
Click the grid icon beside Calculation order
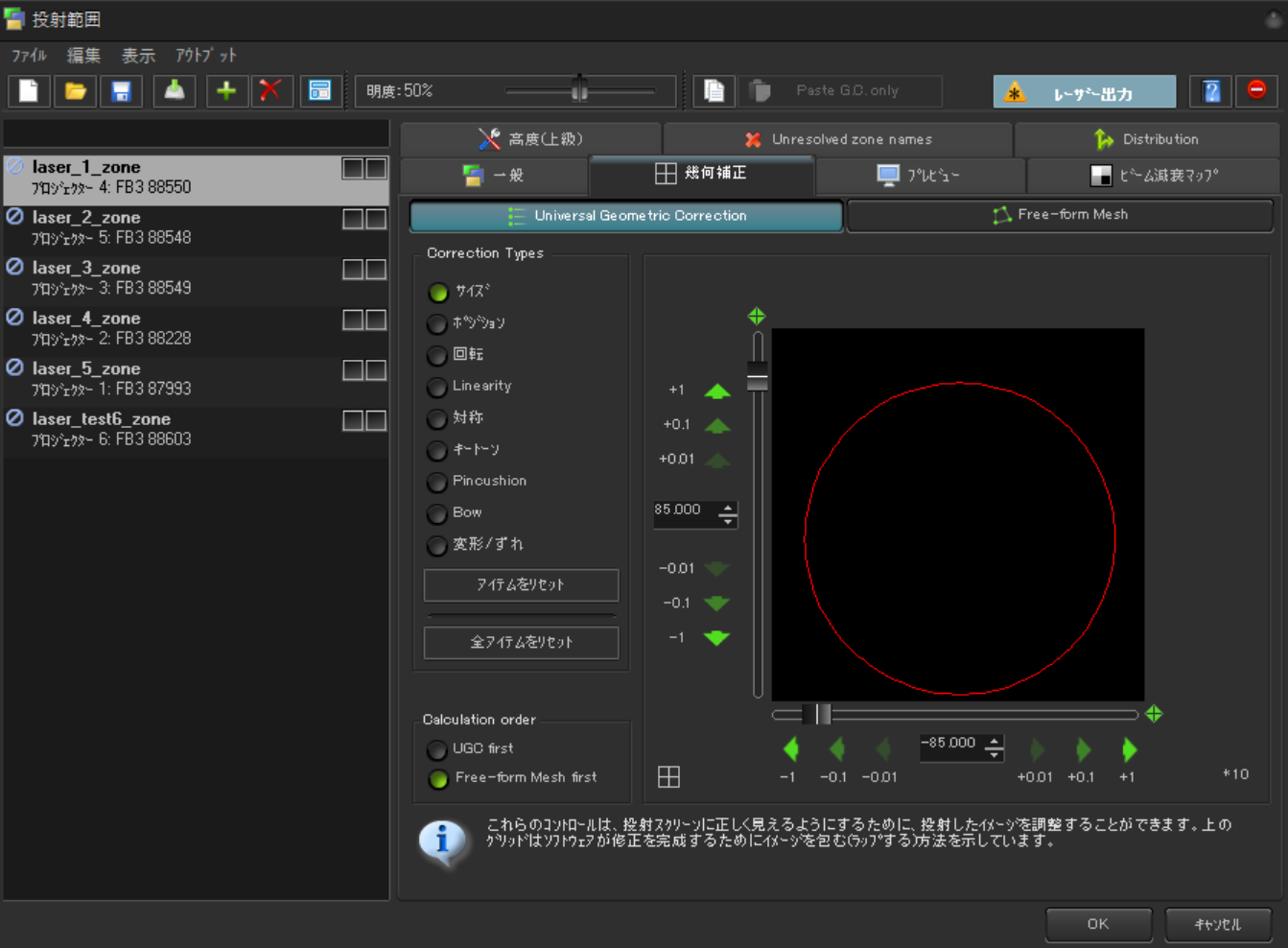point(668,777)
